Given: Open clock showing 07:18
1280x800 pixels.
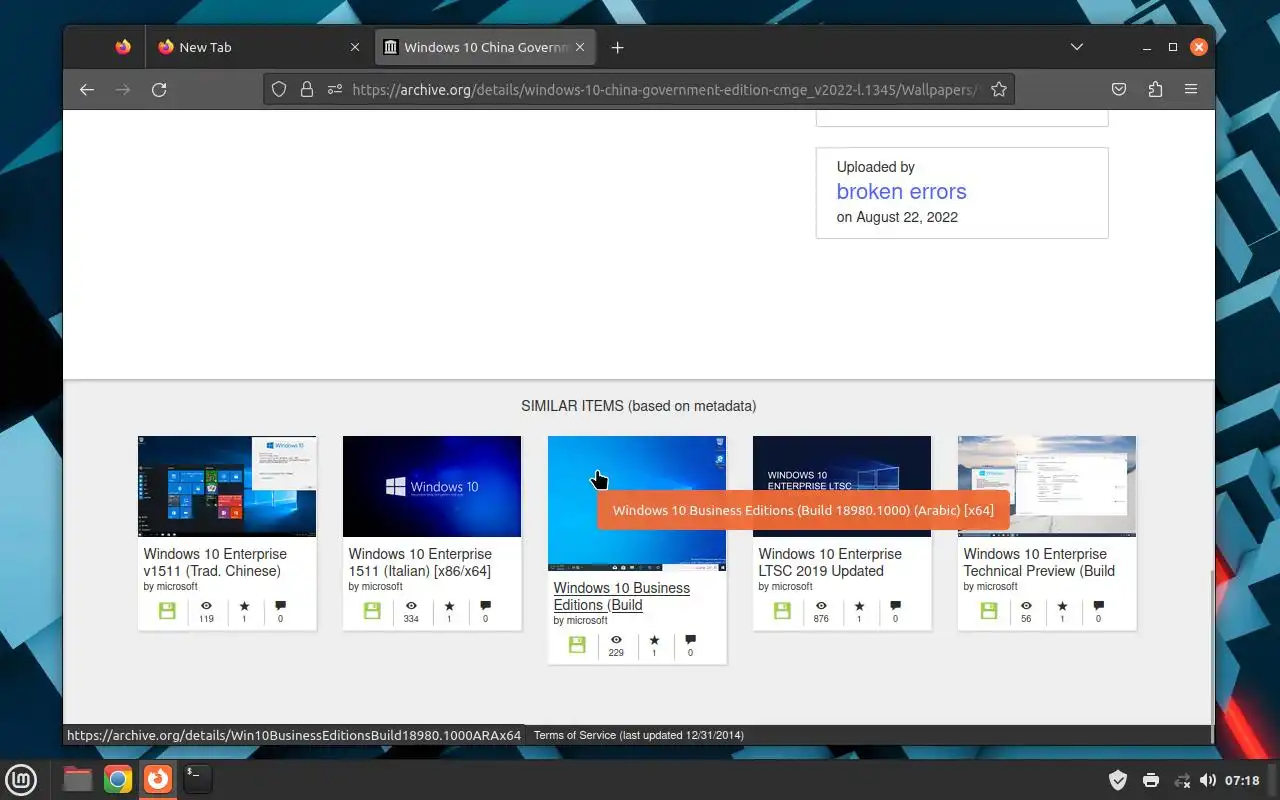Looking at the screenshot, I should 1242,780.
